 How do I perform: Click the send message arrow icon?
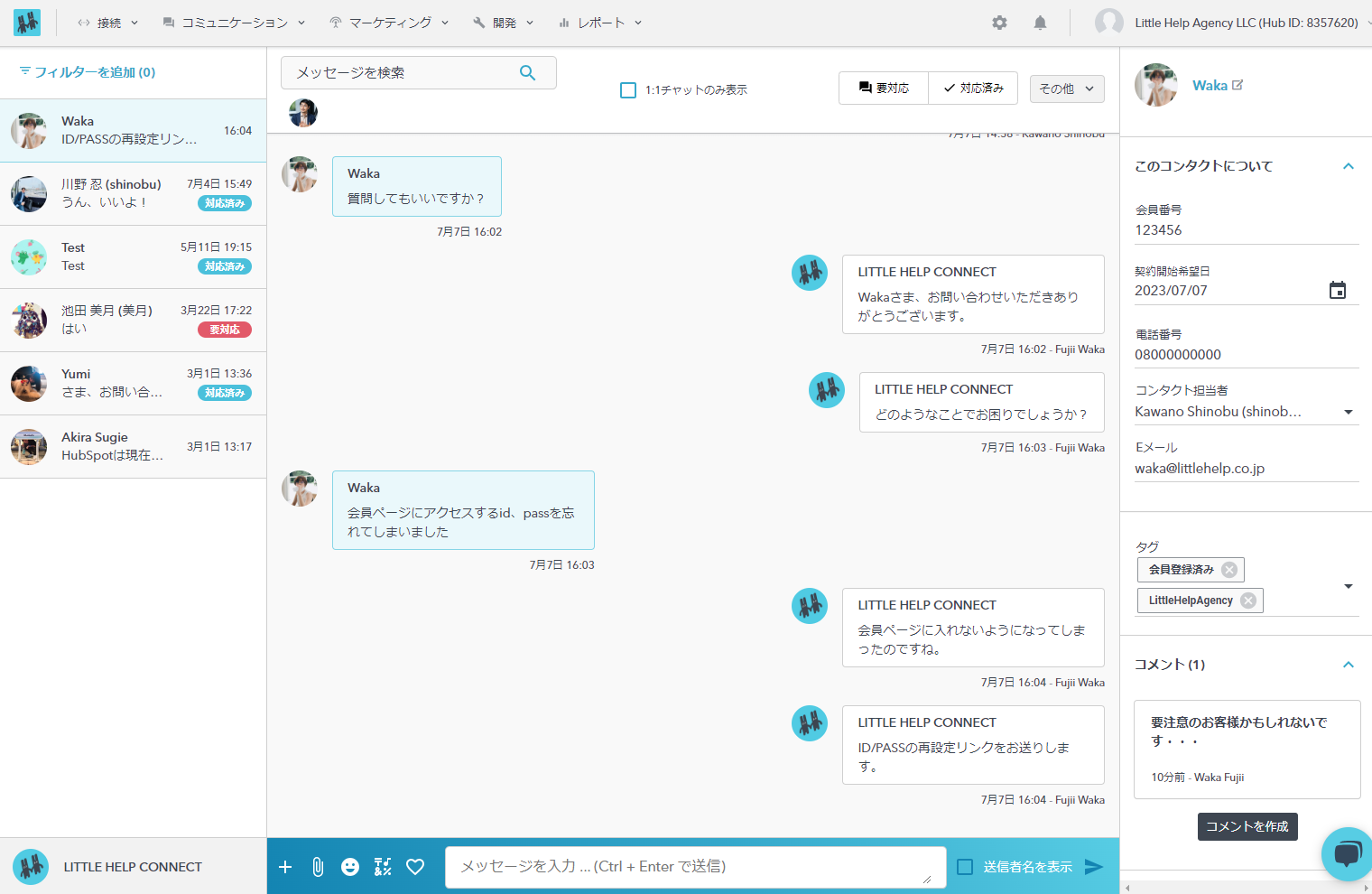click(x=1093, y=867)
